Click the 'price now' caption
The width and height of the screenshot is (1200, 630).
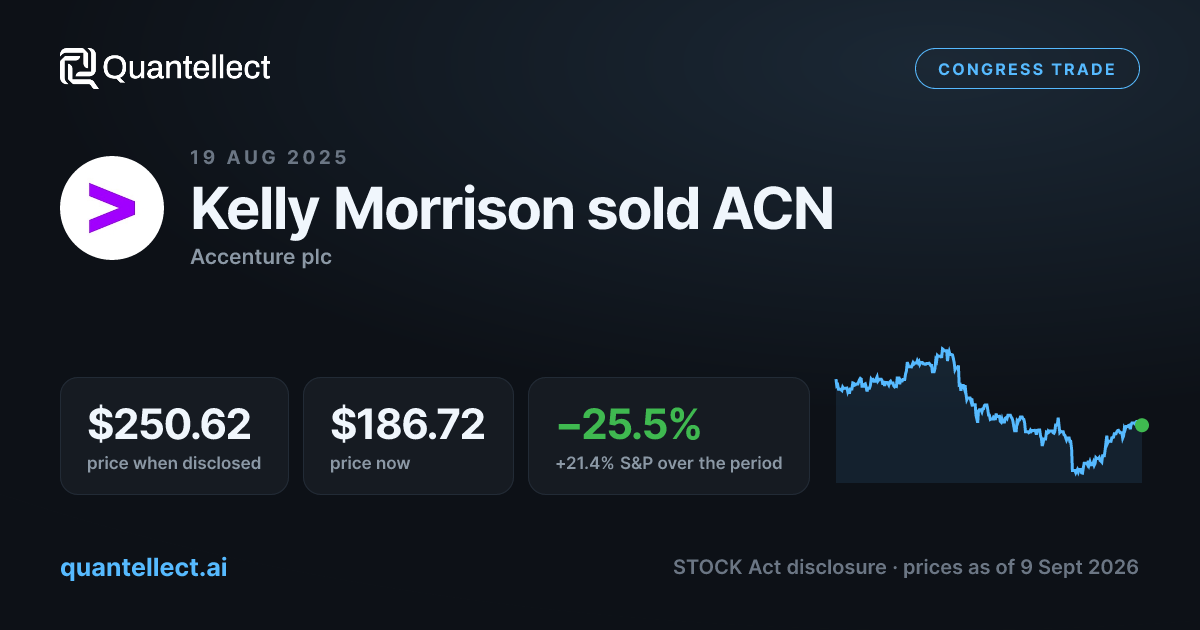pyautogui.click(x=370, y=463)
